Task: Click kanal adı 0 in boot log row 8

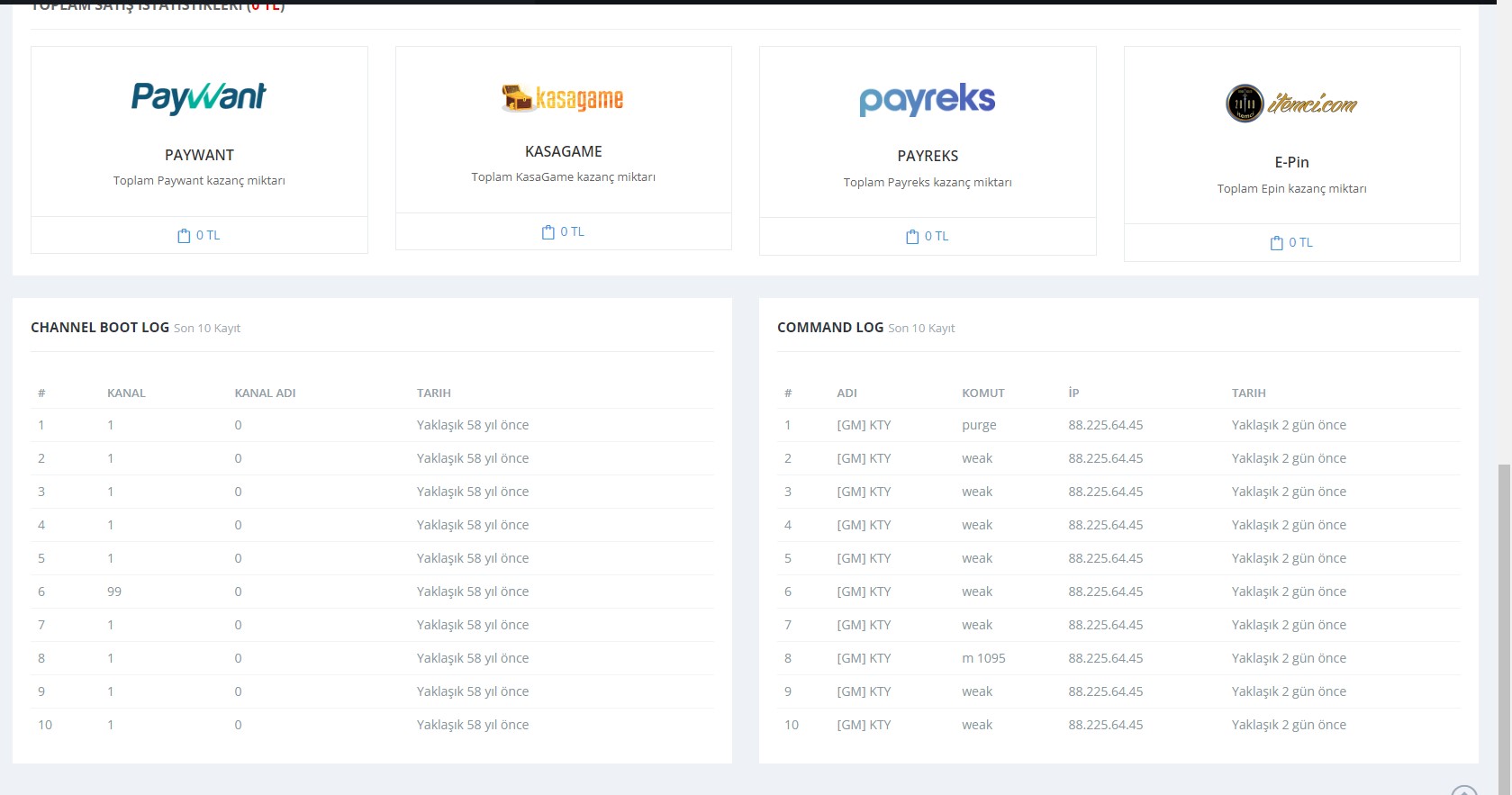Action: pos(238,659)
